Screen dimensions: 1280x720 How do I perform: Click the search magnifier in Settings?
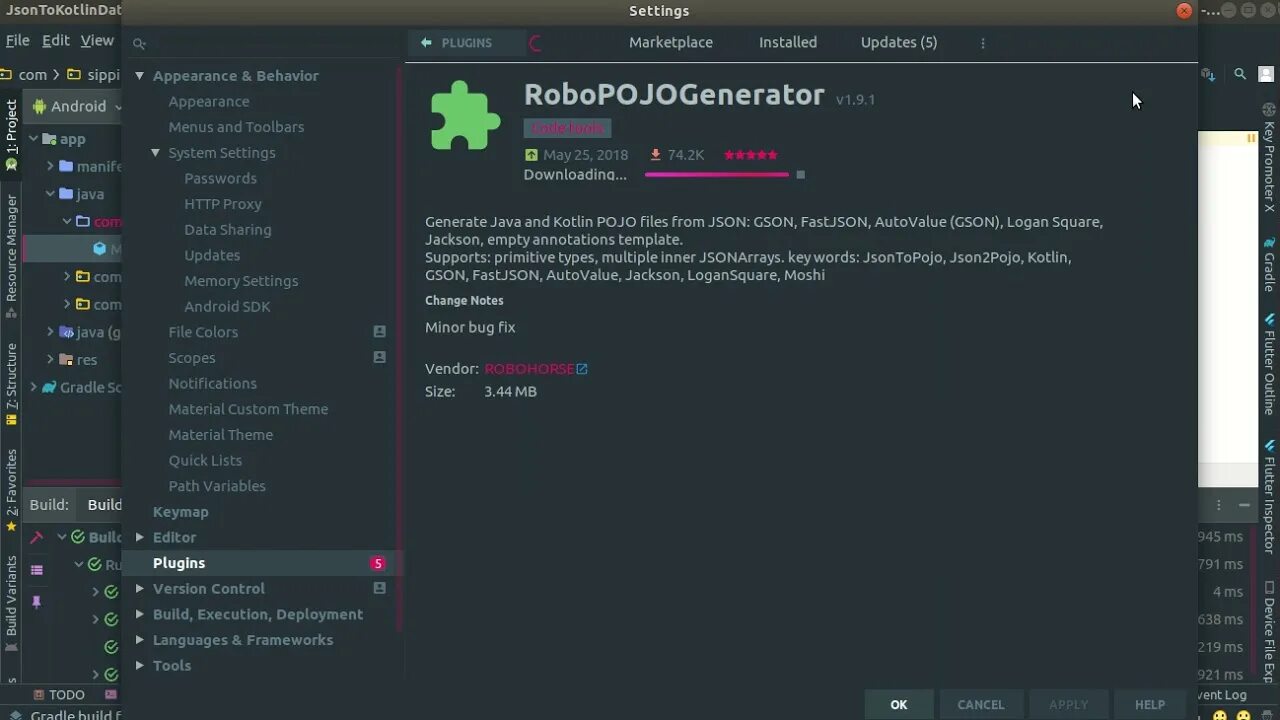[139, 43]
